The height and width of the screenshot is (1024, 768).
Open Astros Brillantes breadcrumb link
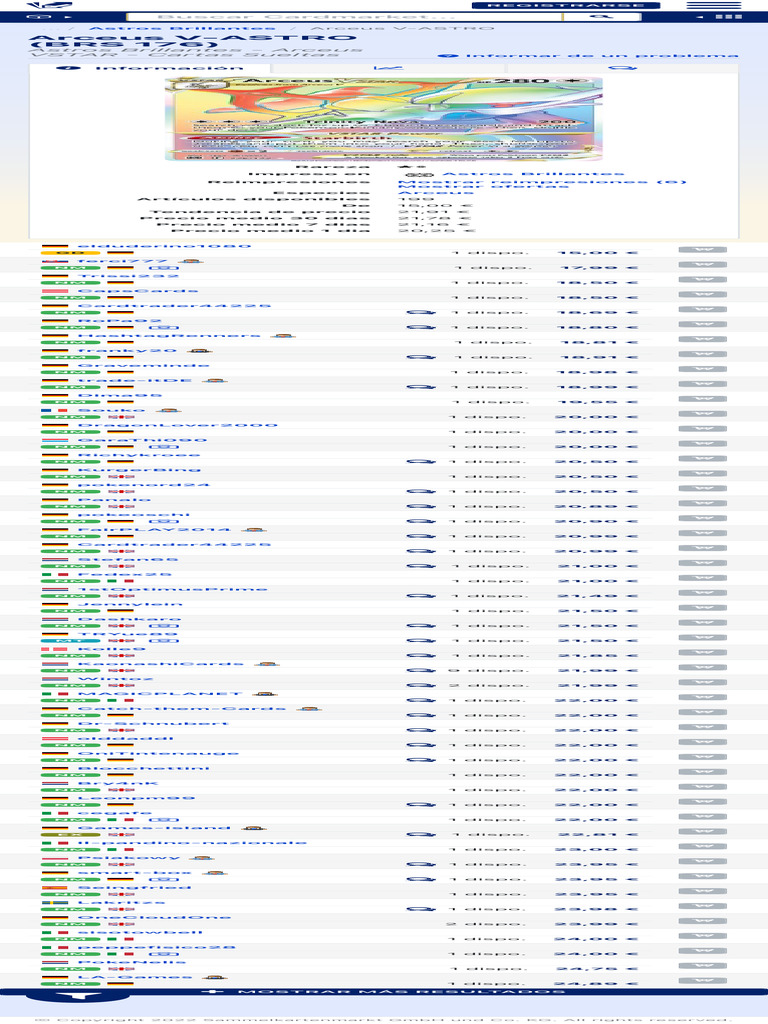click(182, 28)
